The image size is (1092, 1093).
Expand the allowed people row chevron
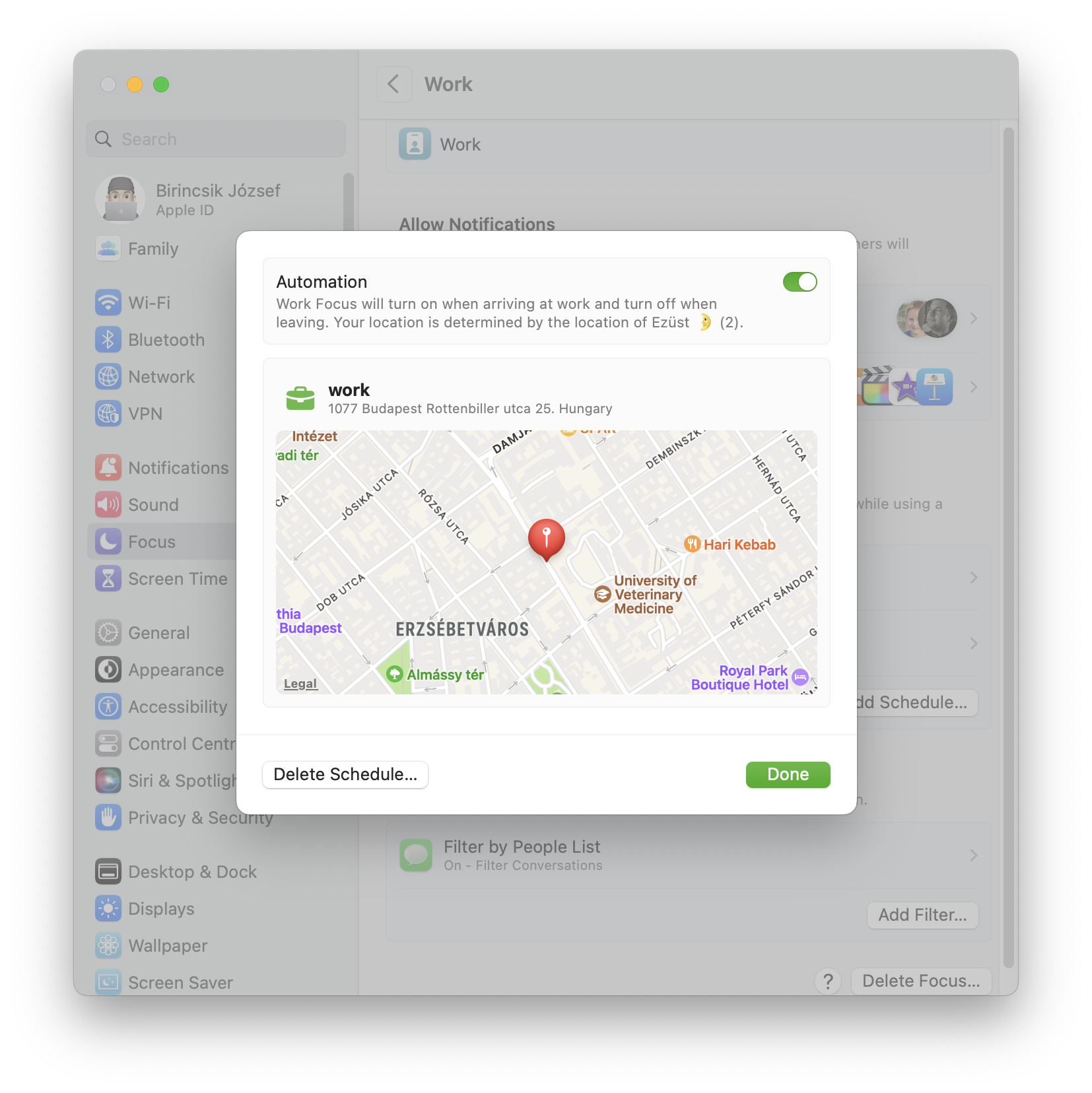974,318
